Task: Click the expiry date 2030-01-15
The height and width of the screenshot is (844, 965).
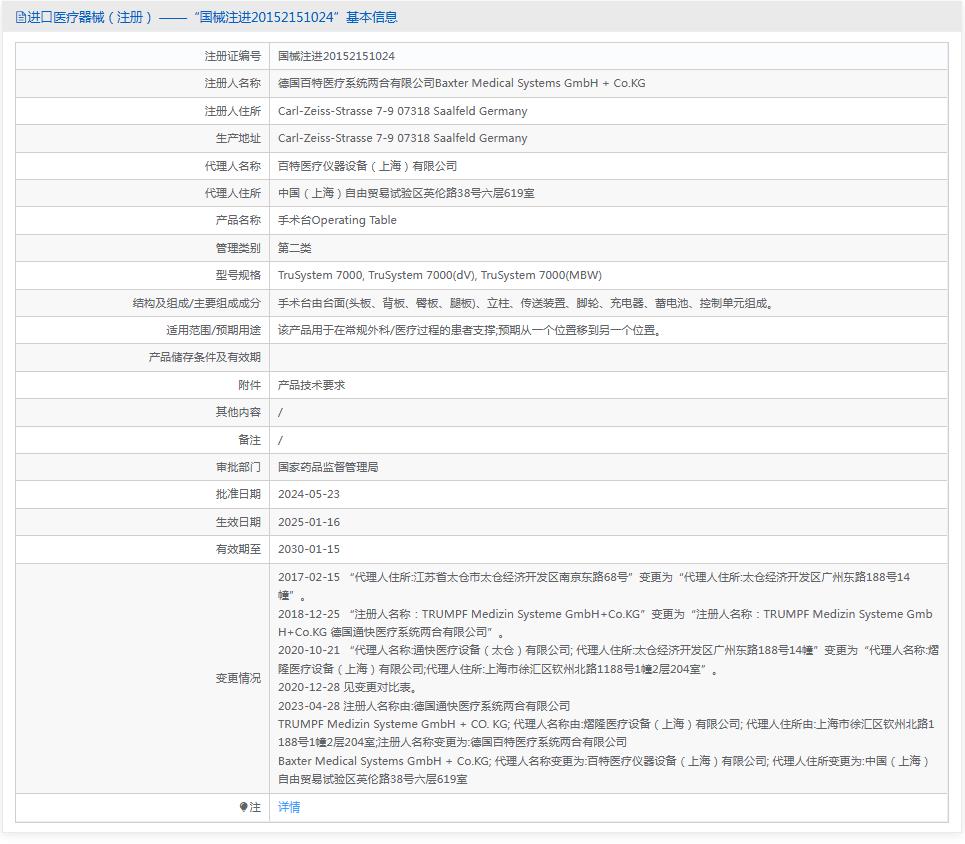Action: click(x=309, y=548)
